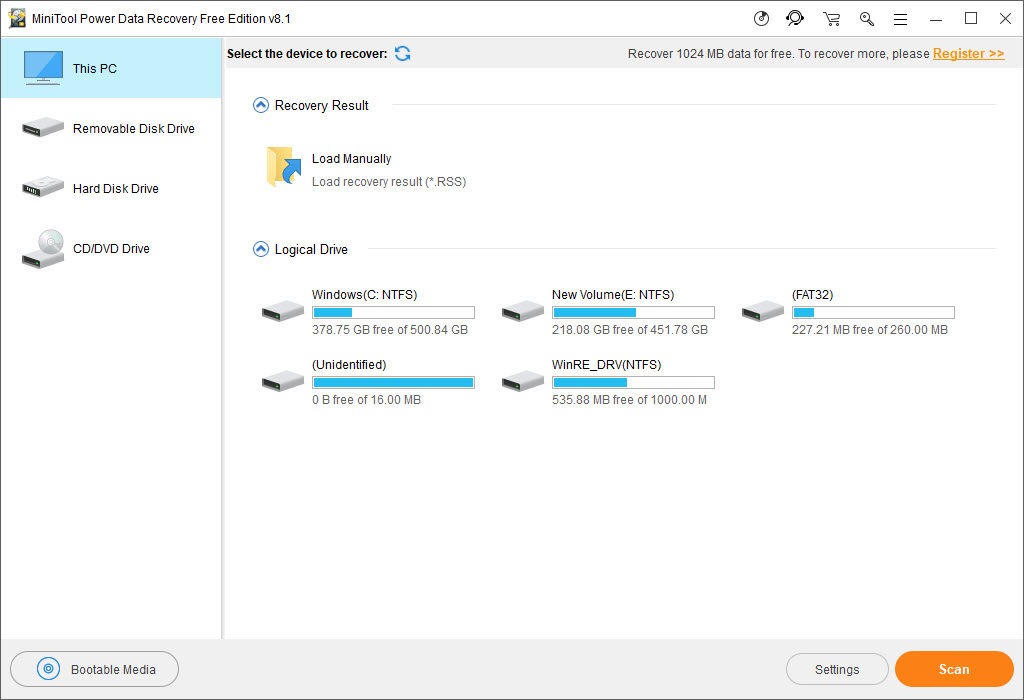1024x700 pixels.
Task: Open support via the headset icon
Action: pyautogui.click(x=795, y=19)
